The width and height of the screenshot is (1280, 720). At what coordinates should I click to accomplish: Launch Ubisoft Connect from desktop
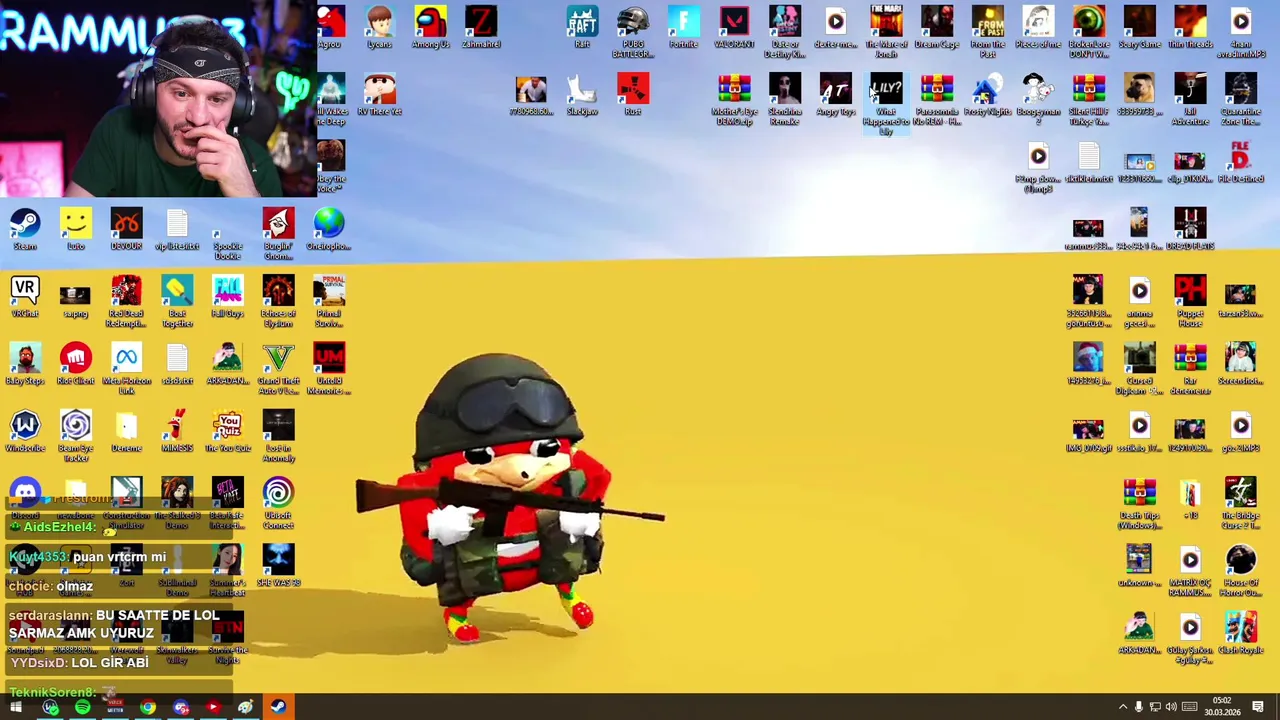pyautogui.click(x=279, y=503)
